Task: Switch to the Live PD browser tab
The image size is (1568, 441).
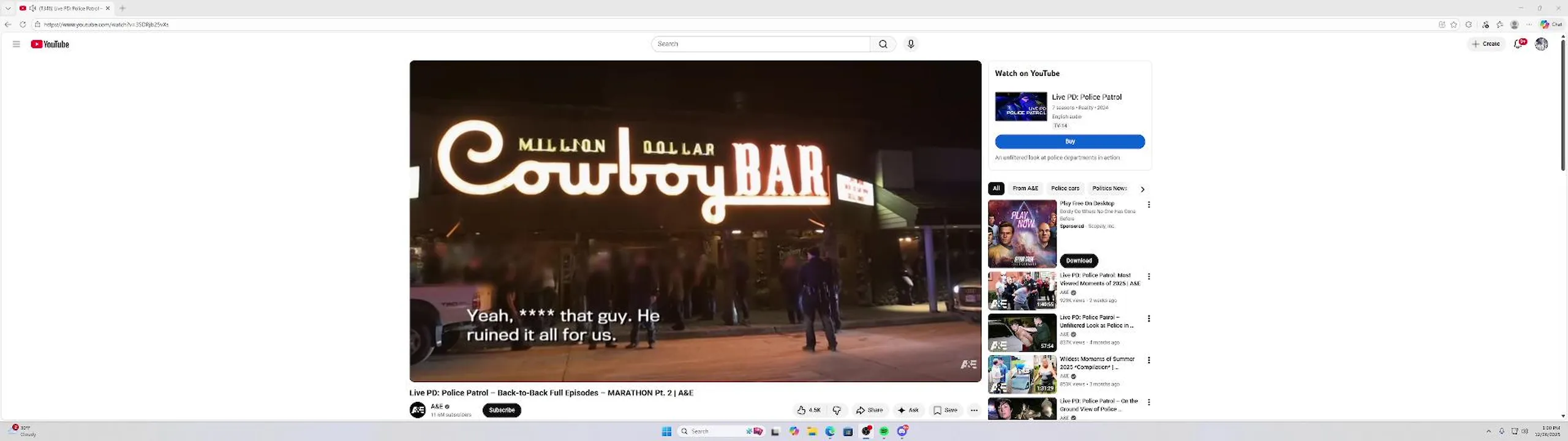Action: (64, 8)
